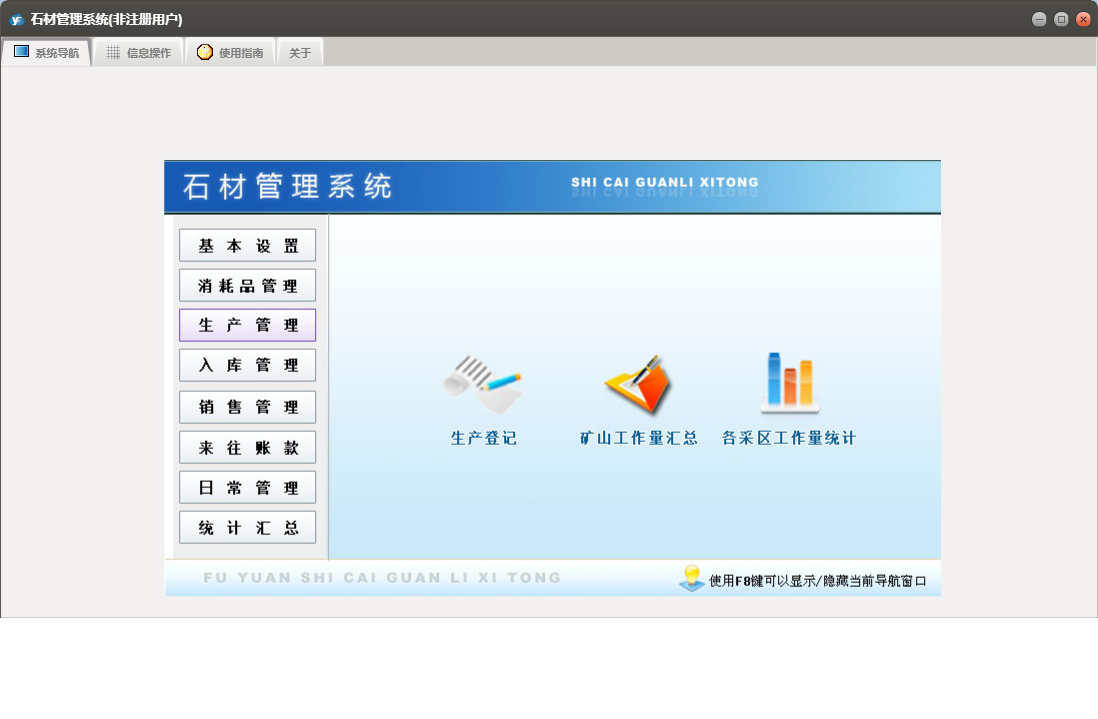The width and height of the screenshot is (1098, 719).
Task: Open the 使用指南 tab
Action: pyautogui.click(x=230, y=53)
